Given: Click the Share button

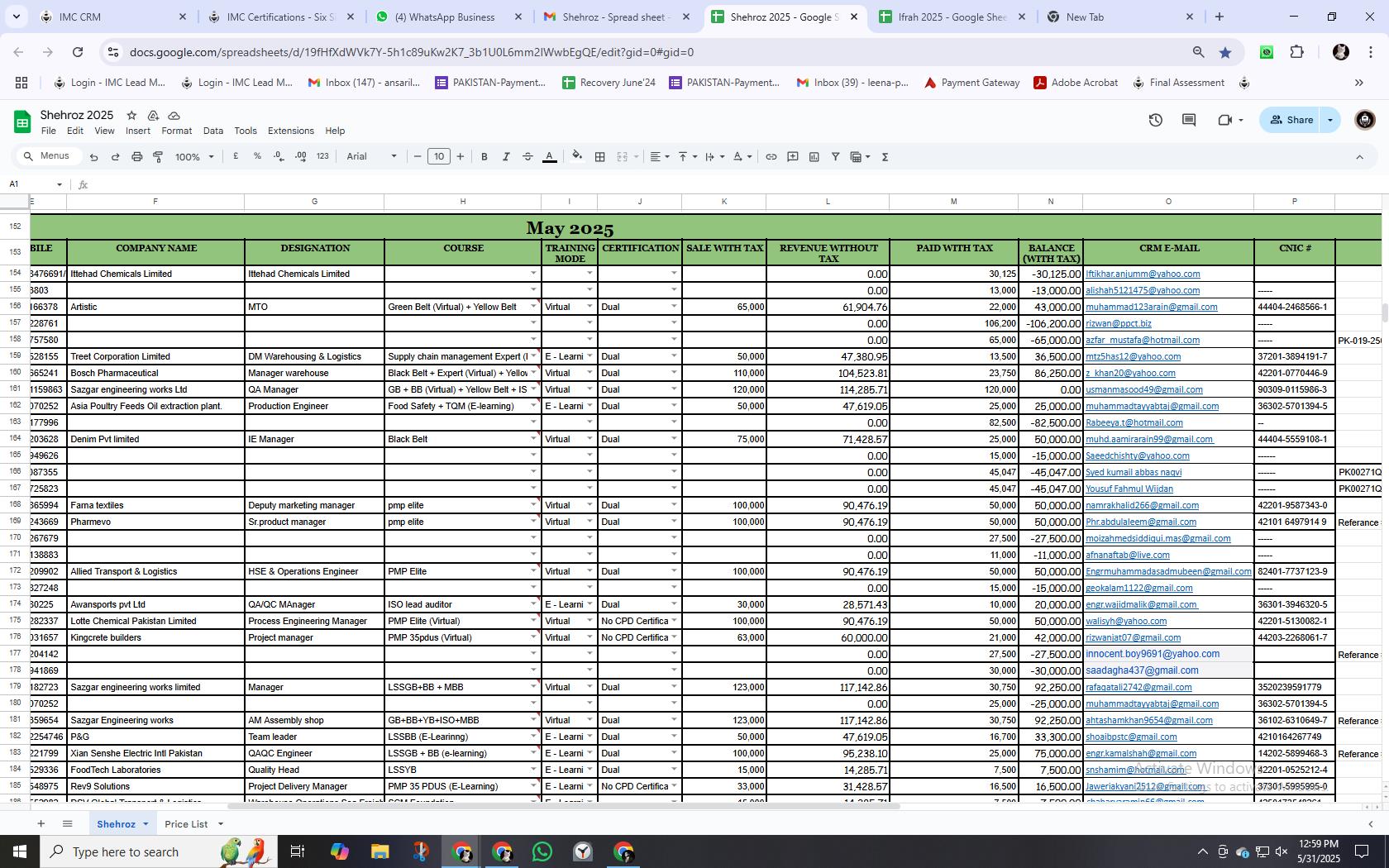Looking at the screenshot, I should (1291, 120).
